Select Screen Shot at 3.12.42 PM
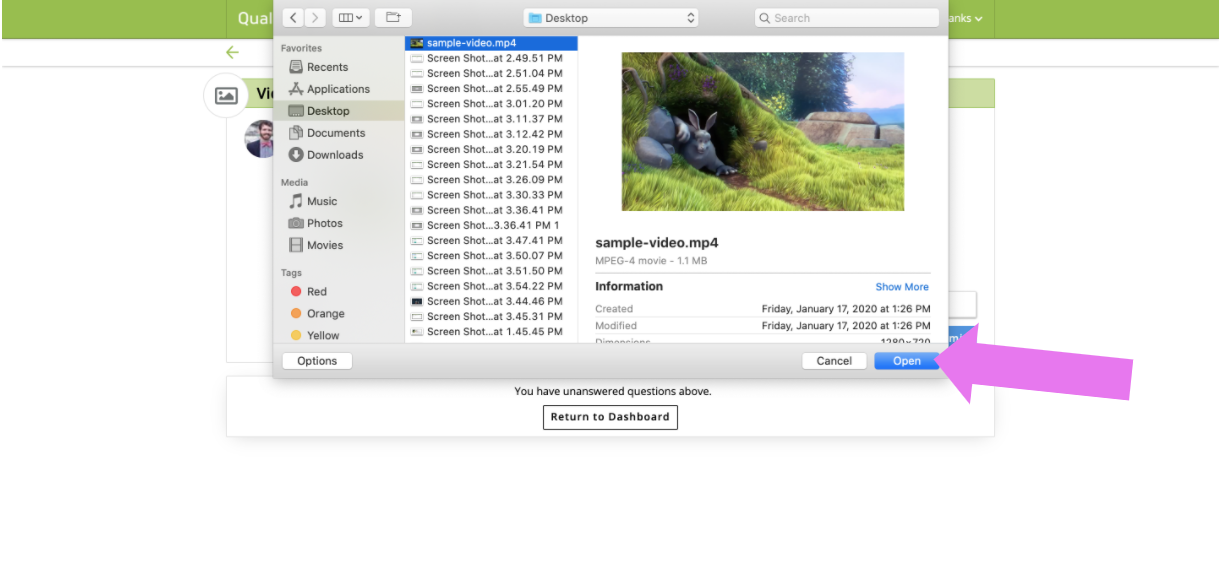The image size is (1220, 588). (x=491, y=134)
